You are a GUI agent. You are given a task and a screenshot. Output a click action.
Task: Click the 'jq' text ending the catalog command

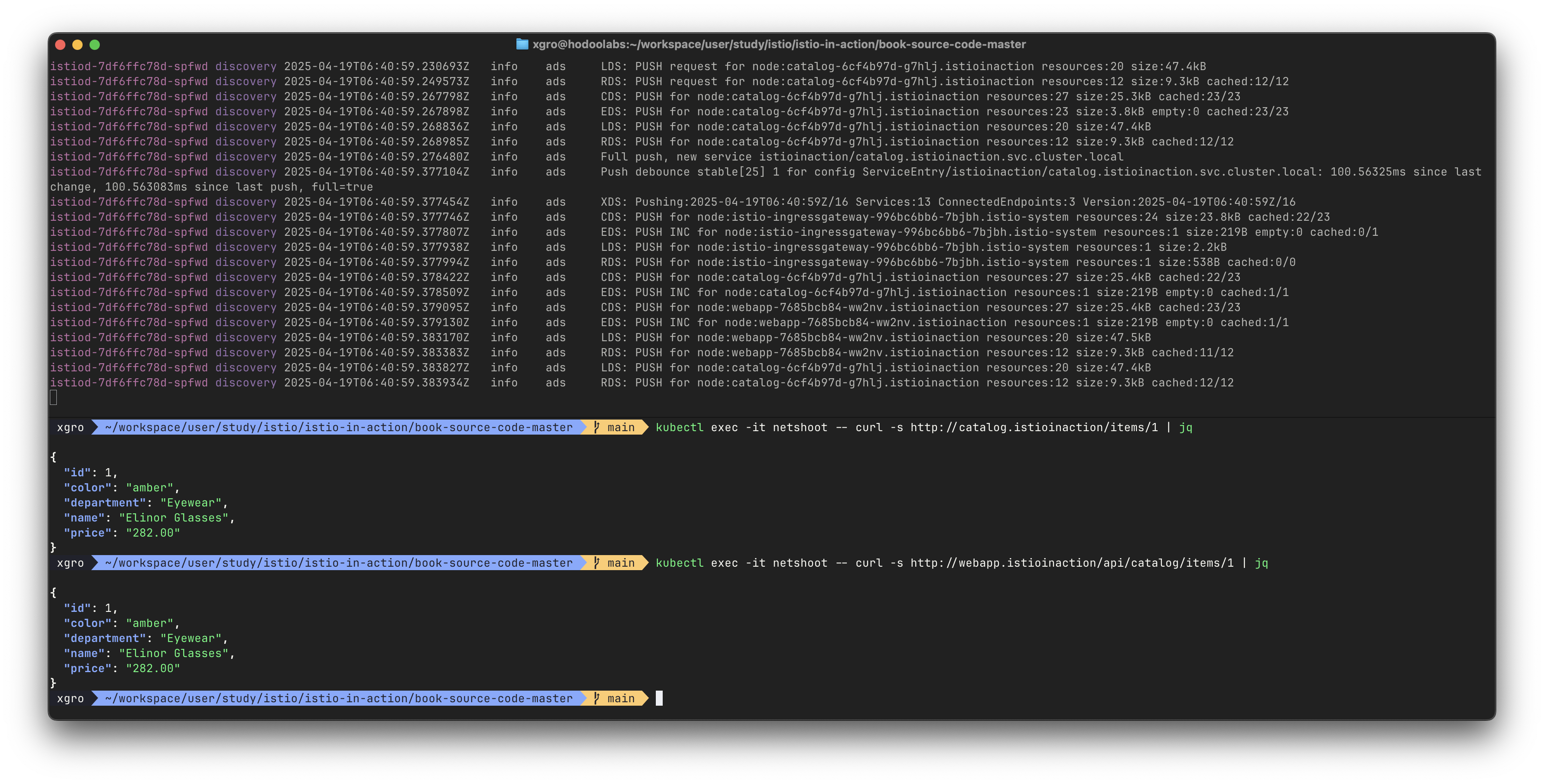click(x=1186, y=427)
